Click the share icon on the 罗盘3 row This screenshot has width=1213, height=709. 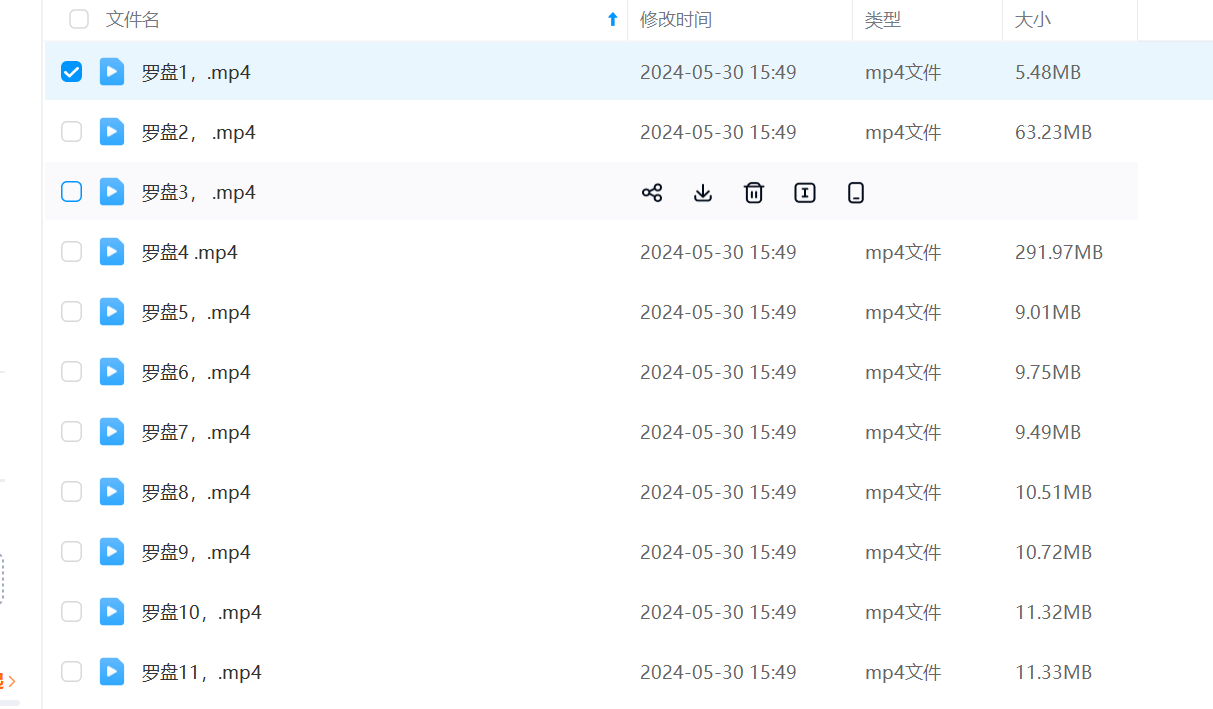652,193
